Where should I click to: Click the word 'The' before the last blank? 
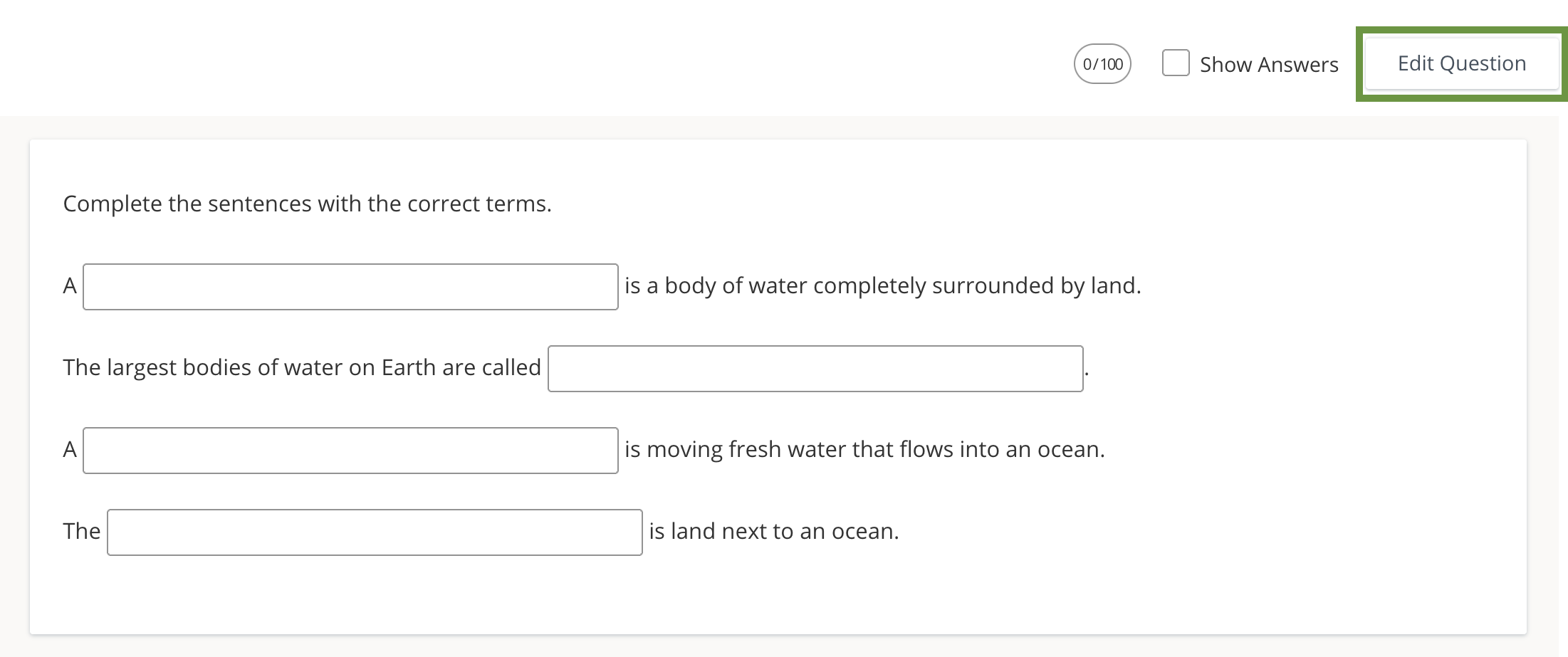click(81, 532)
